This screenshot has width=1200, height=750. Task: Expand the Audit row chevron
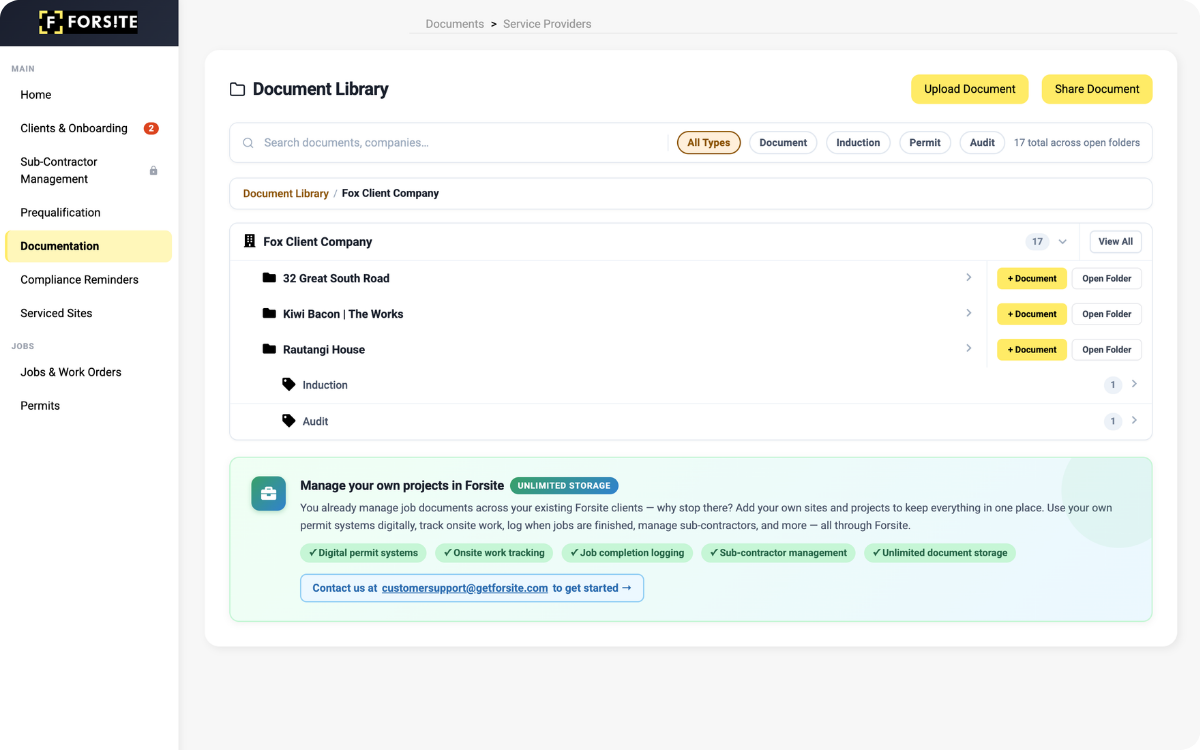(1134, 421)
